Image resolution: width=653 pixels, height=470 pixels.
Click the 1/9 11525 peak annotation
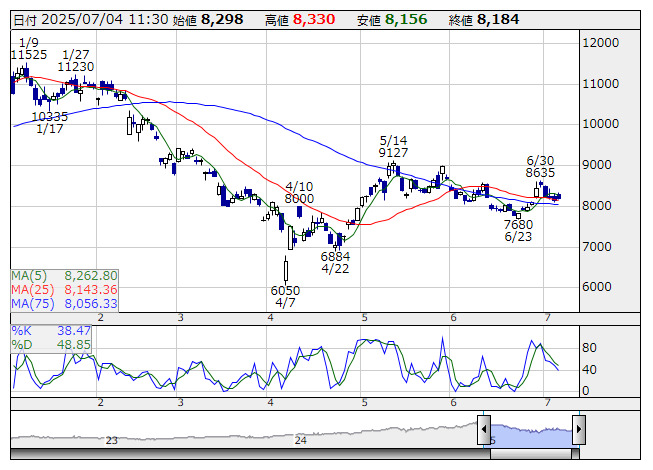[29, 49]
